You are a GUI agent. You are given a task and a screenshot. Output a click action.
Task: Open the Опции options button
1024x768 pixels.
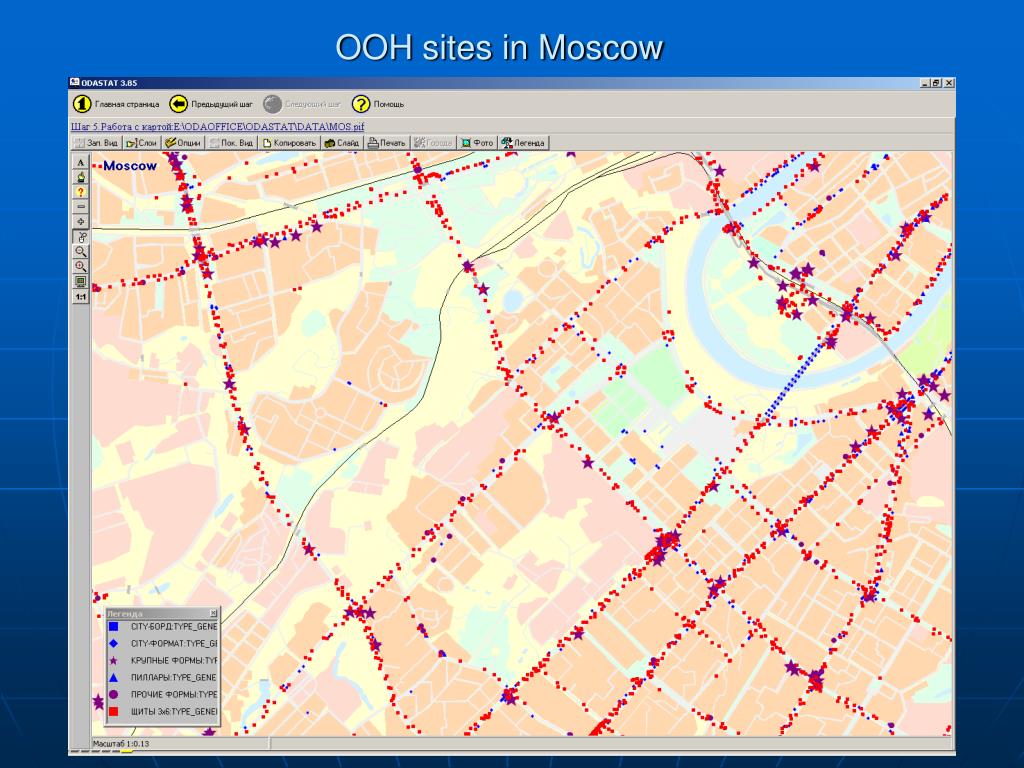click(x=184, y=143)
